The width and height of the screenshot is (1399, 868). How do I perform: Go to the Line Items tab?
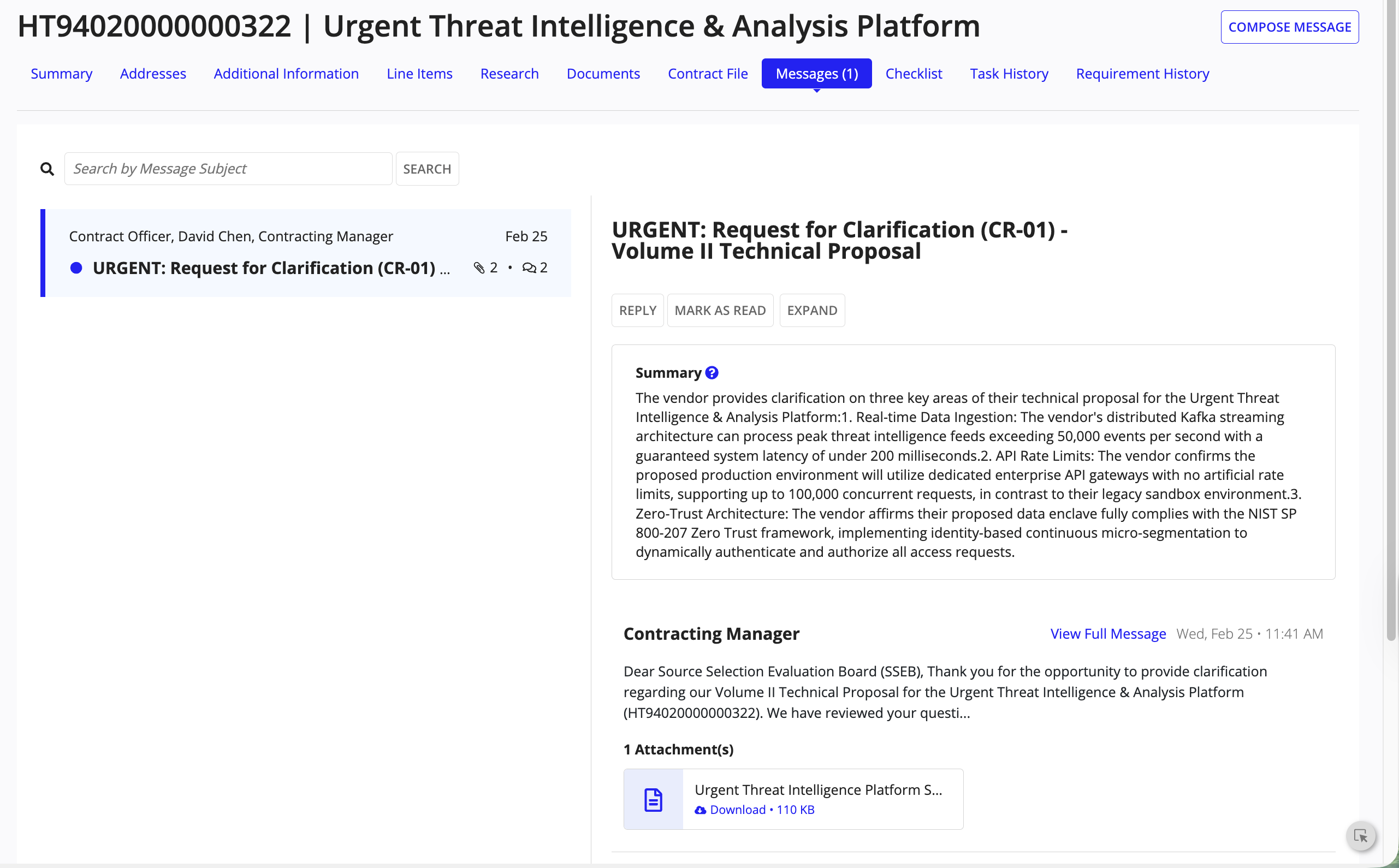[x=419, y=74]
